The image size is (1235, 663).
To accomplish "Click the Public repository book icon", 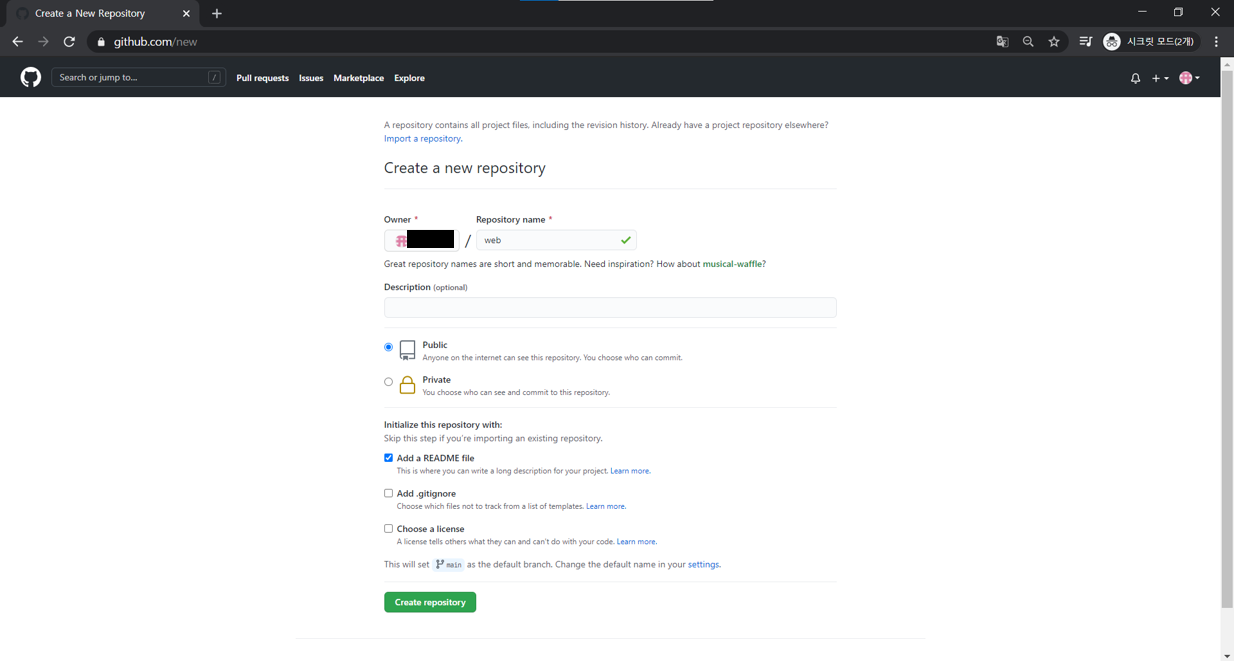I will click(407, 349).
